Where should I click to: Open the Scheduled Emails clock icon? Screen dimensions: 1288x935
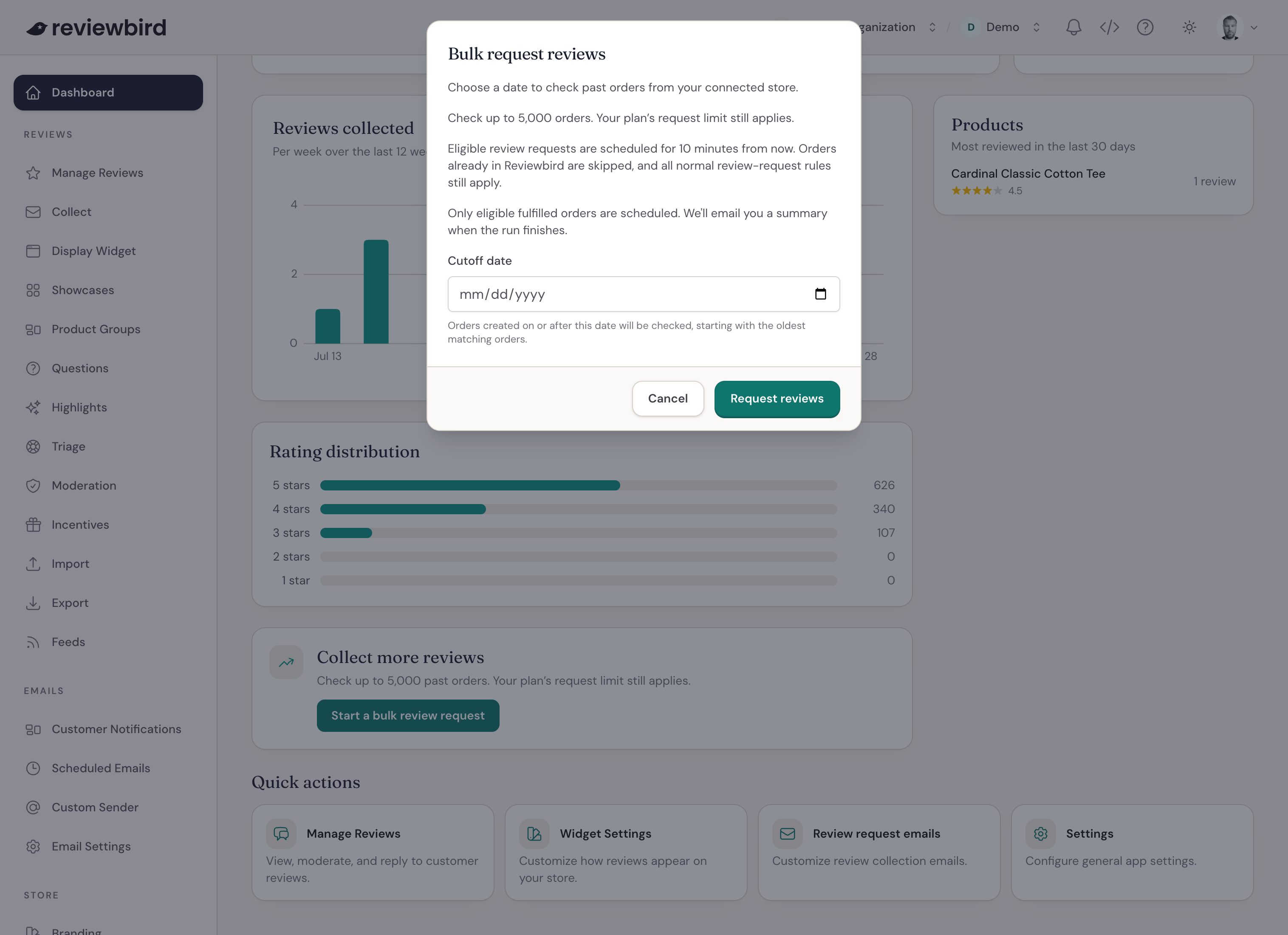[33, 768]
